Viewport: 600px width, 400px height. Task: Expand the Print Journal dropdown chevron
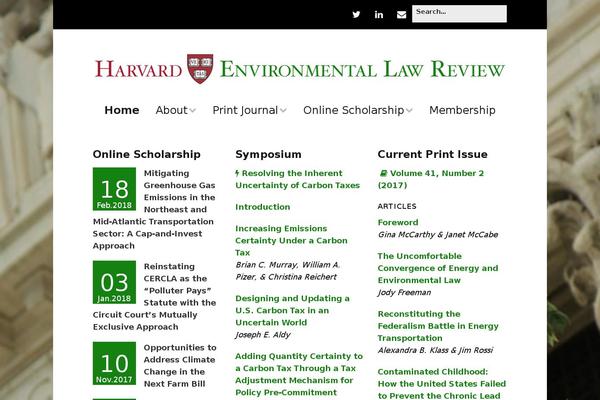(283, 111)
